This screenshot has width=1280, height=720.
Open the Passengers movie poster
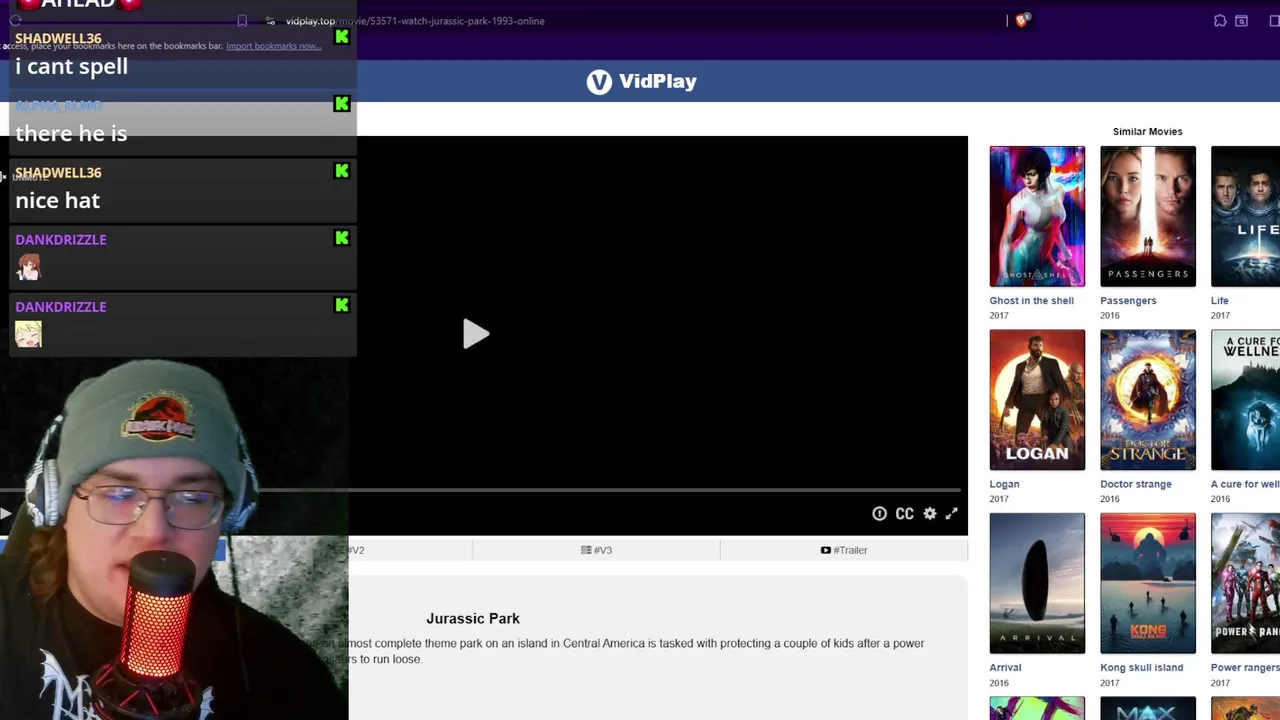tap(1148, 216)
